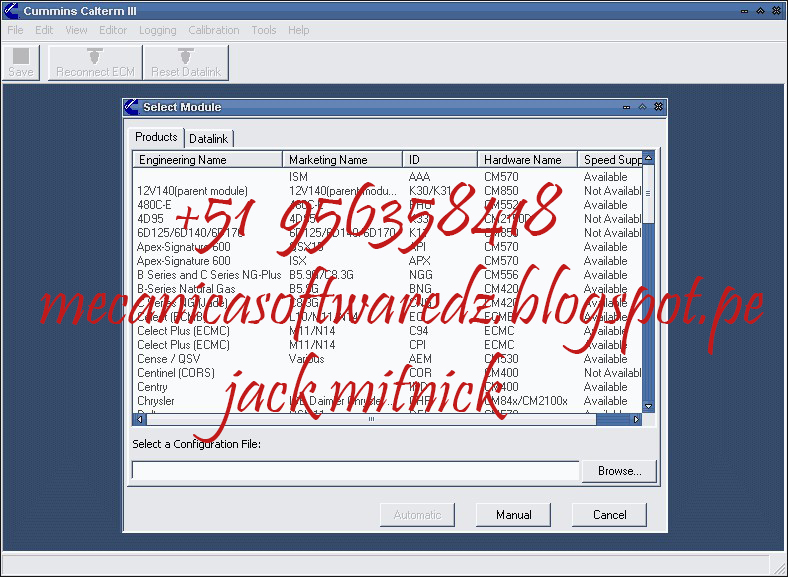The width and height of the screenshot is (788, 577).
Task: Open the Edit menu
Action: (x=44, y=30)
